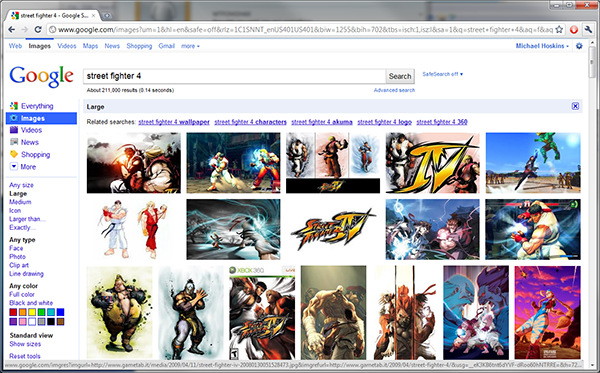
Task: Open the large yellow IV artwork thumbnail
Action: [432, 163]
